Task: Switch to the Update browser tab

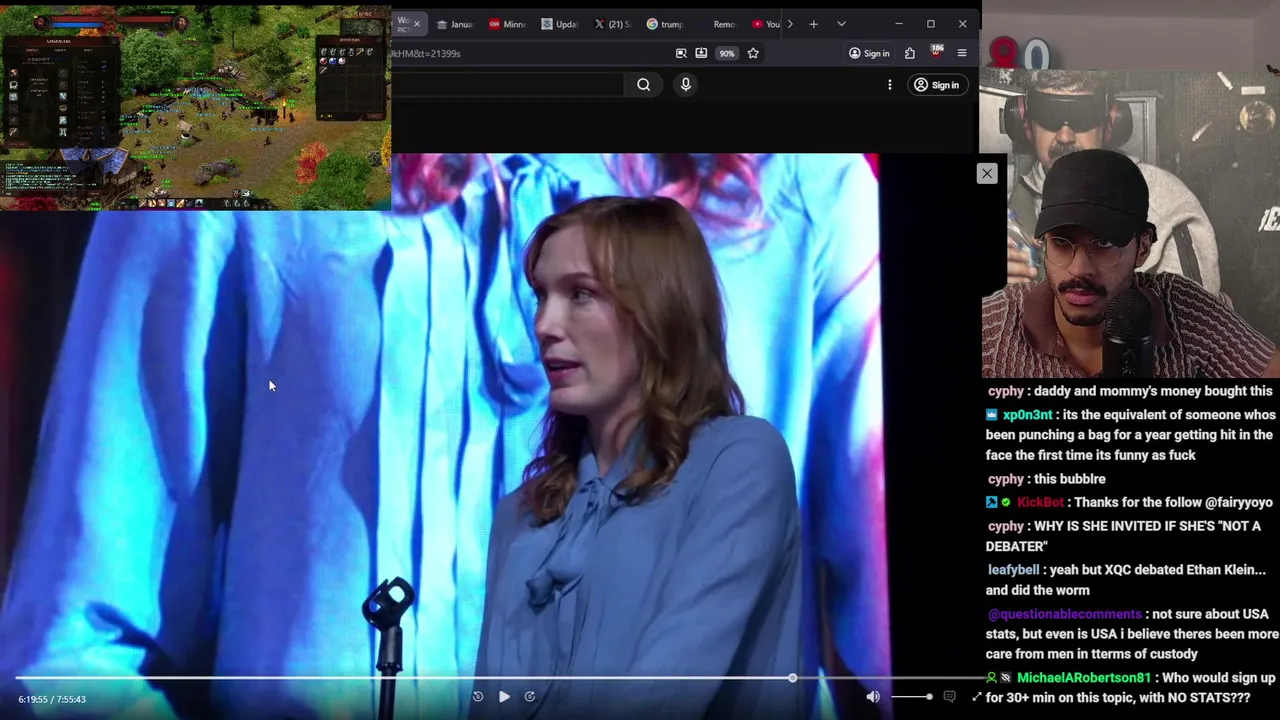Action: 560,24
